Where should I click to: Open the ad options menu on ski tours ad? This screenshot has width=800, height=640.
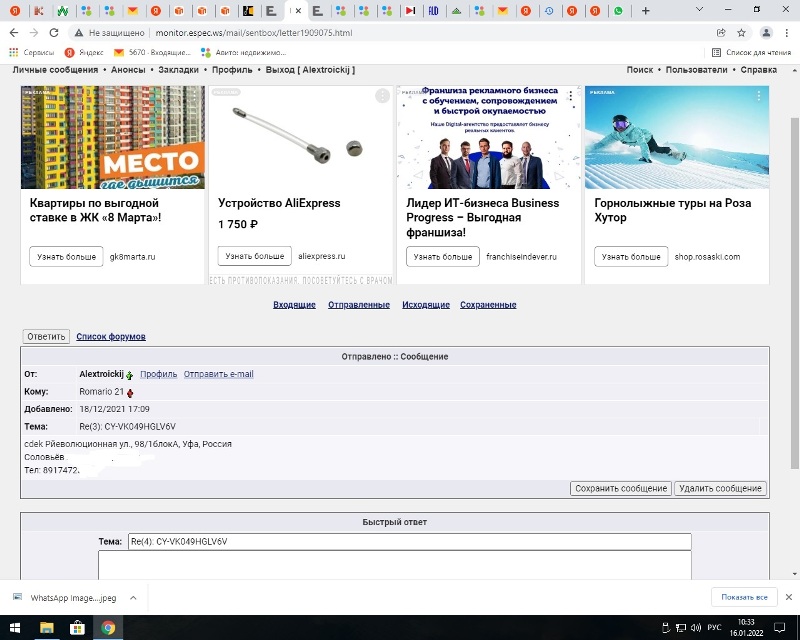[x=759, y=96]
